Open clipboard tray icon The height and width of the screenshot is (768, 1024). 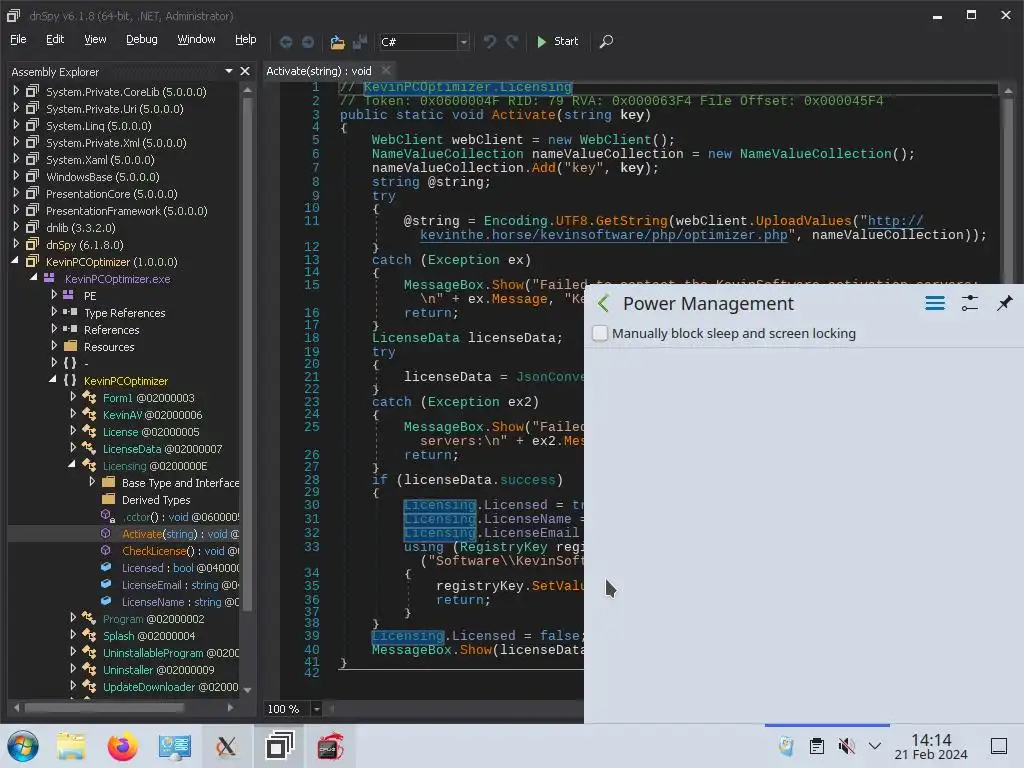tap(816, 746)
